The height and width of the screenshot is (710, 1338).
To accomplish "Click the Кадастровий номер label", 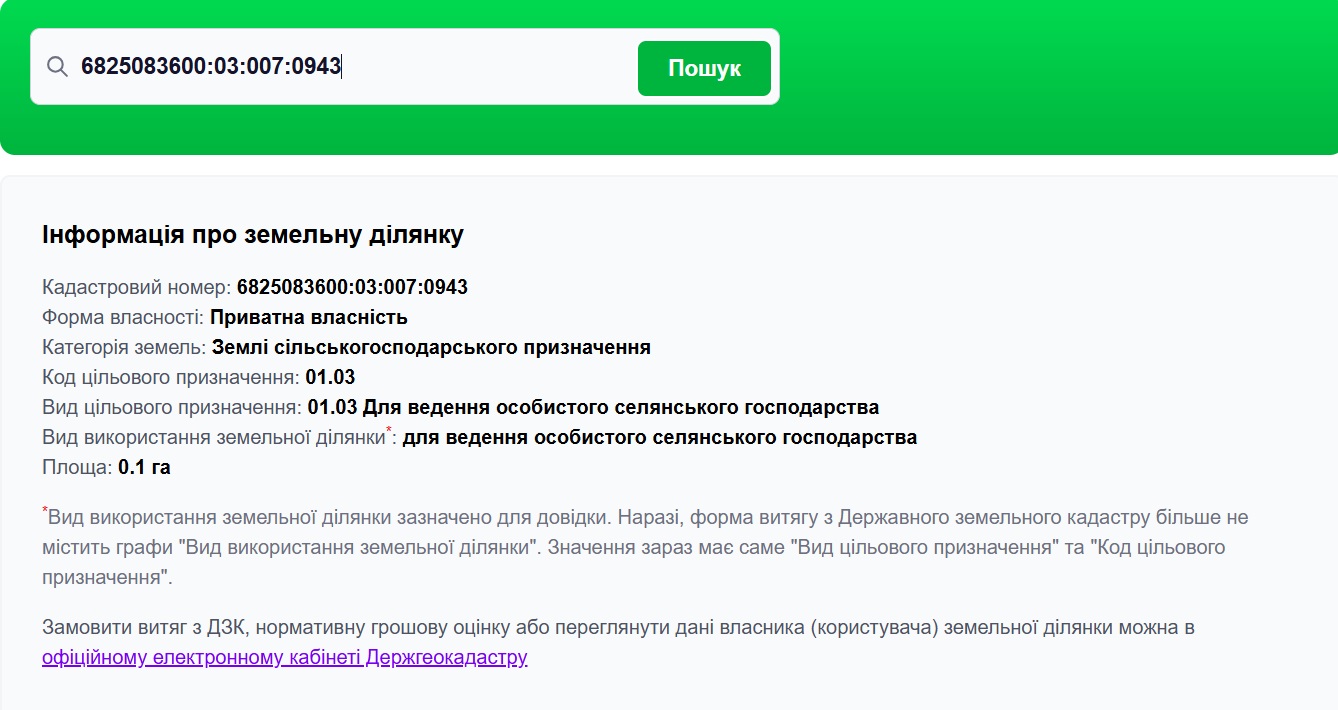I will point(136,288).
